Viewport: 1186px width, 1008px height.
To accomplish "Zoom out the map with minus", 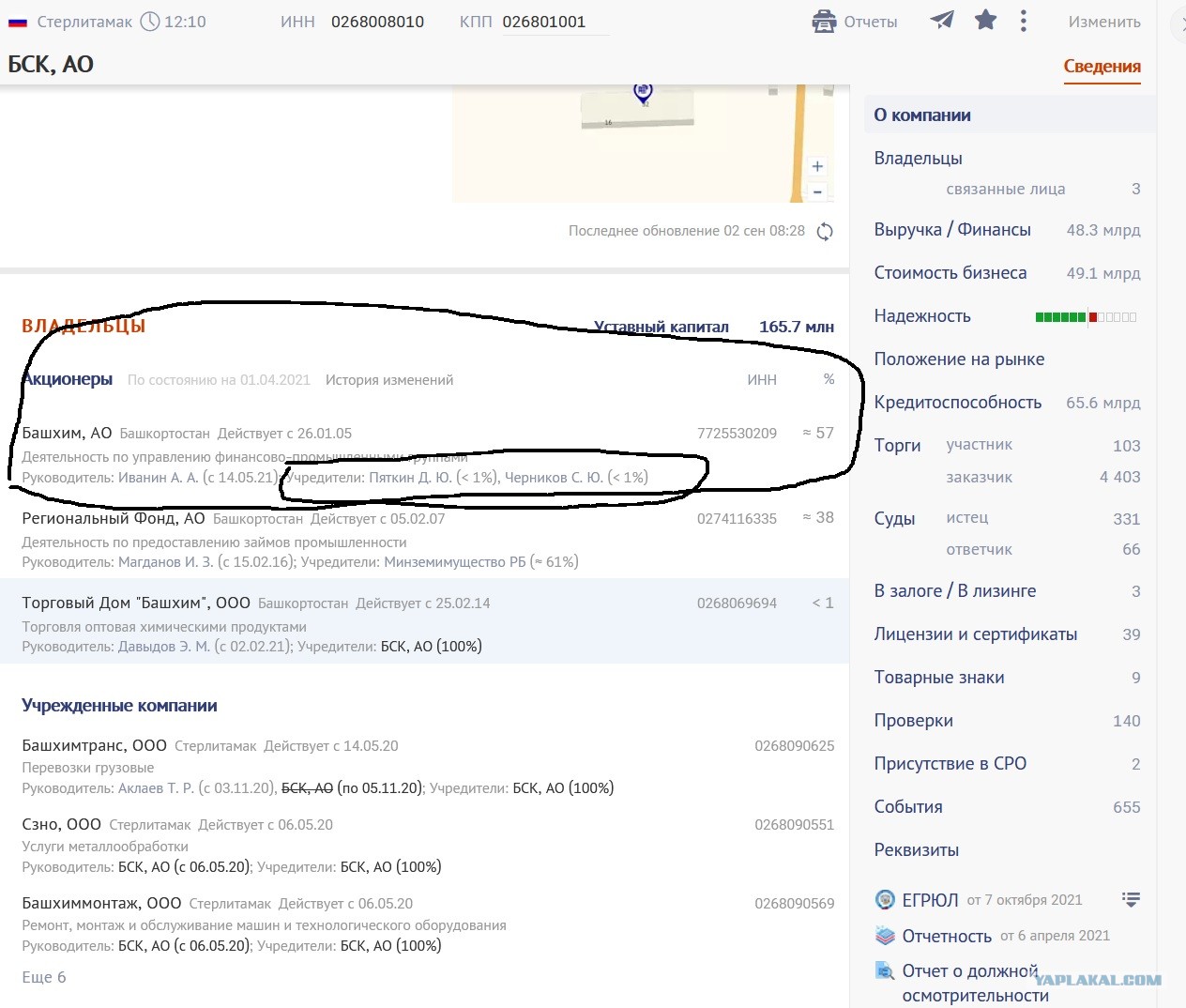I will click(817, 191).
